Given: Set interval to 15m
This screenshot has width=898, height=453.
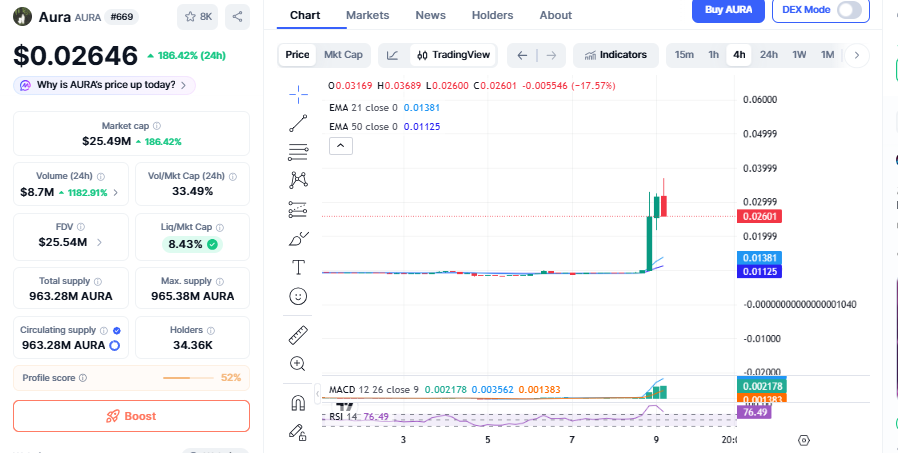Looking at the screenshot, I should [684, 55].
